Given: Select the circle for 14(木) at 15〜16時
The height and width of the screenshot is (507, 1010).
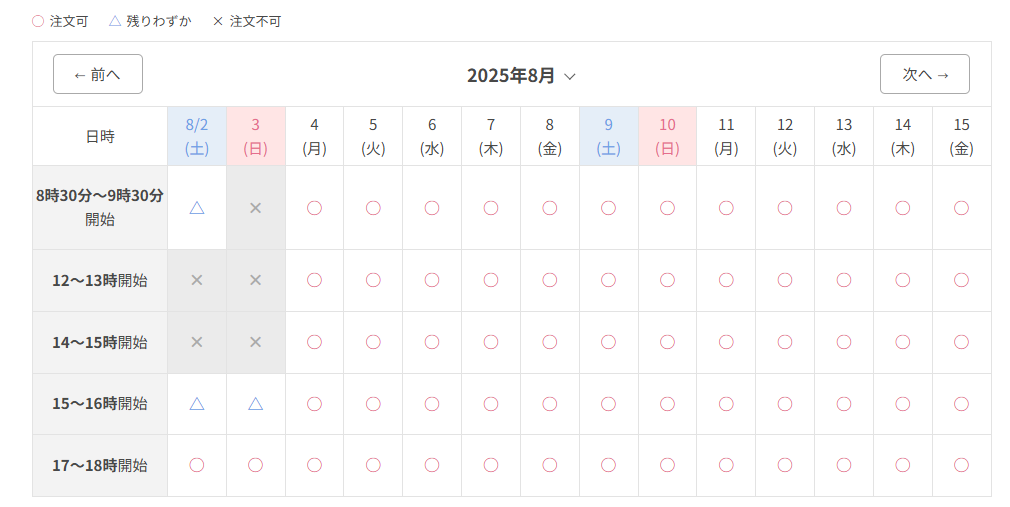Looking at the screenshot, I should coord(903,404).
